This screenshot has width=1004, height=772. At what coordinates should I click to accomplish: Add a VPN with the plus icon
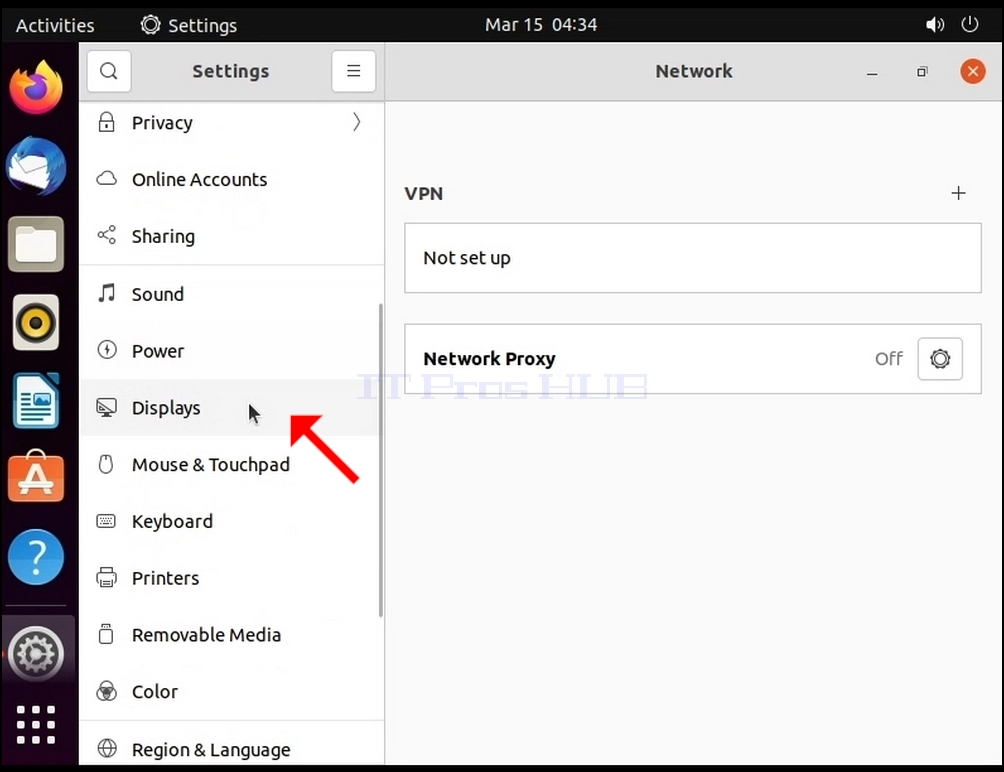click(x=958, y=193)
